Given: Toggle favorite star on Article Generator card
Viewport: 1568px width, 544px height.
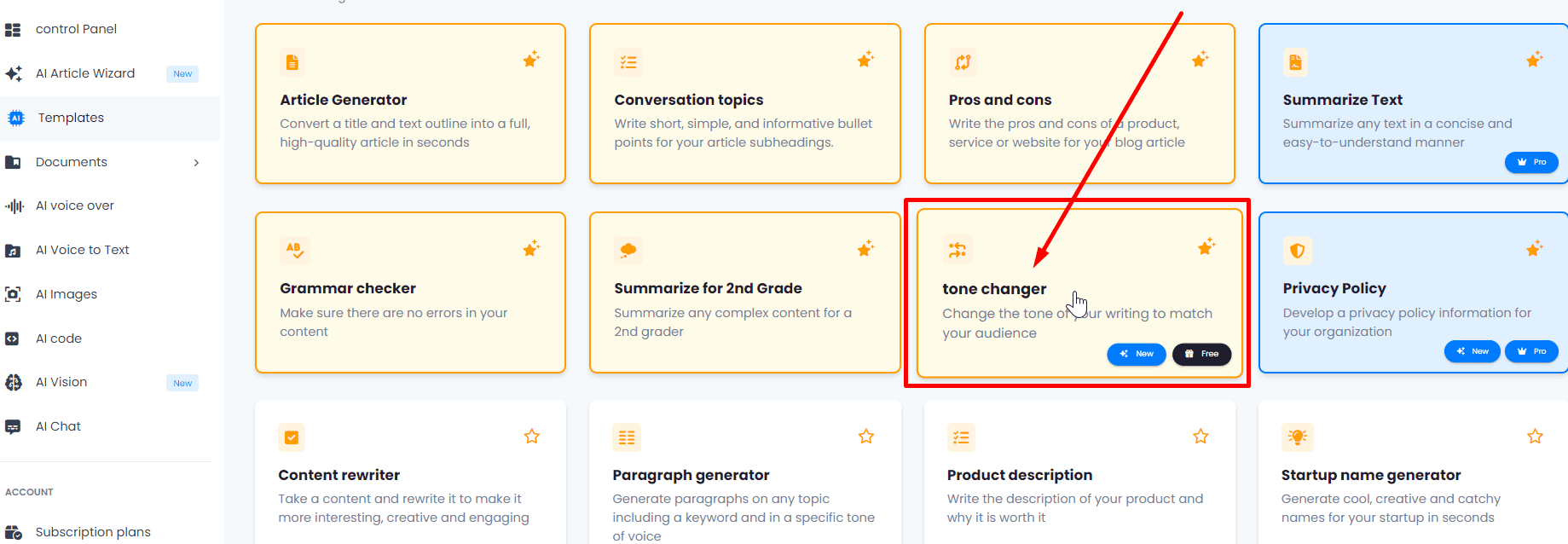Looking at the screenshot, I should [x=531, y=60].
